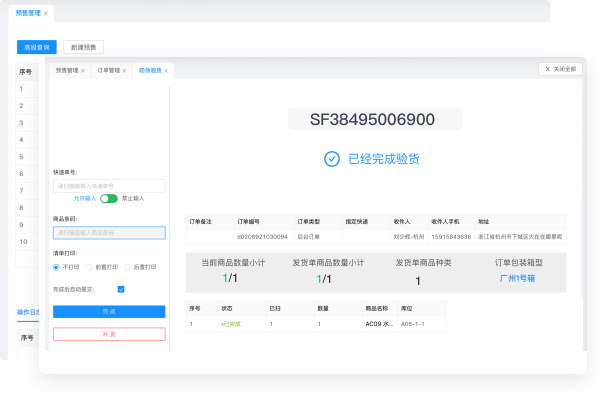Click the 允许输入 label
The image size is (616, 400).
point(85,198)
